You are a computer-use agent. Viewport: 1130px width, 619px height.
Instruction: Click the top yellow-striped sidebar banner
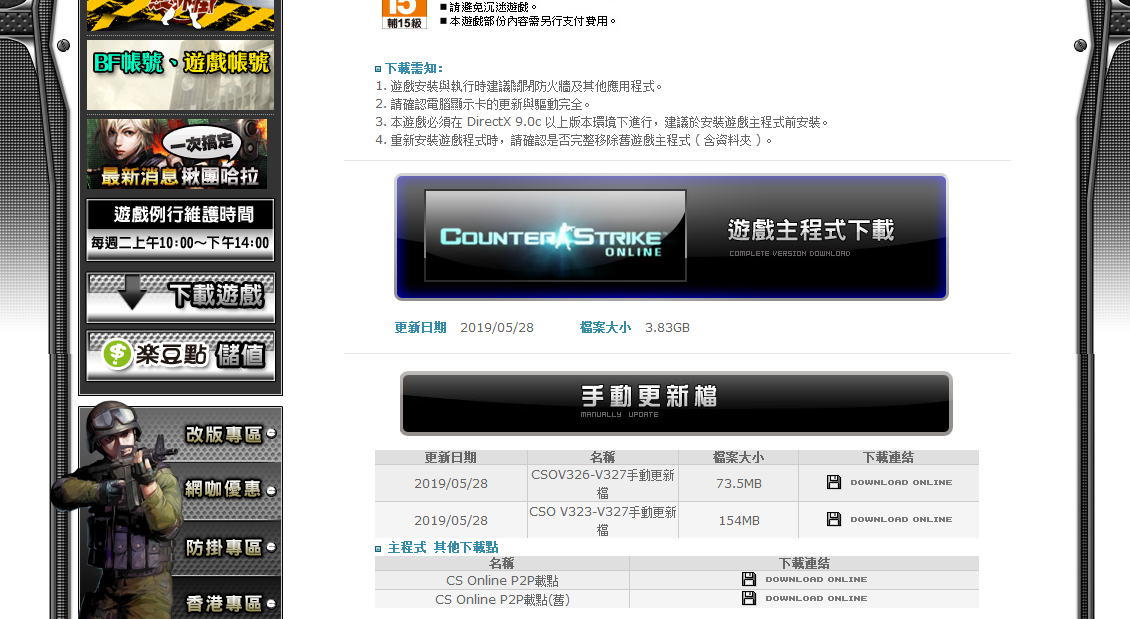pyautogui.click(x=180, y=15)
